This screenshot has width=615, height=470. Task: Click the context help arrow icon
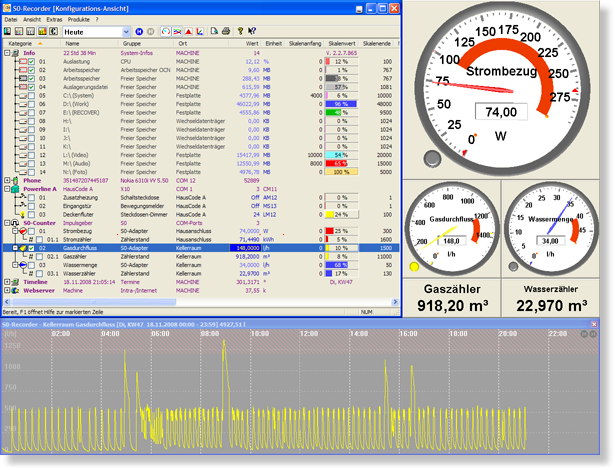[x=253, y=32]
